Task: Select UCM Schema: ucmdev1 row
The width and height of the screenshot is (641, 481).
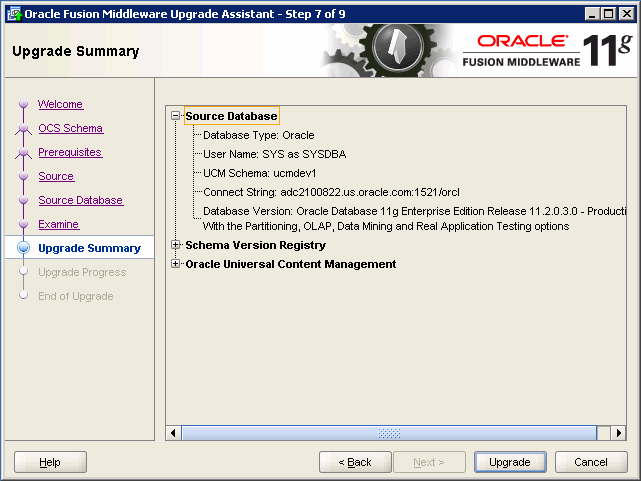Action: pos(260,173)
